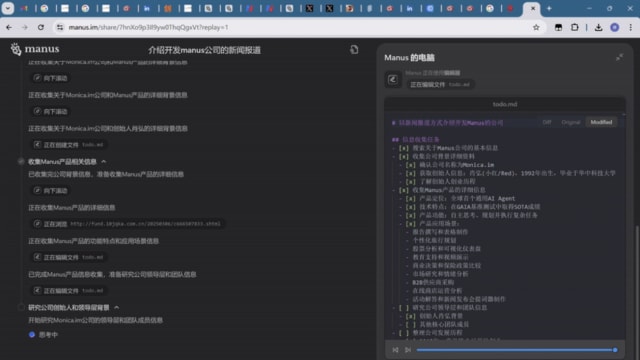Click the 思考中 status label
The image size is (640, 360).
point(49,335)
